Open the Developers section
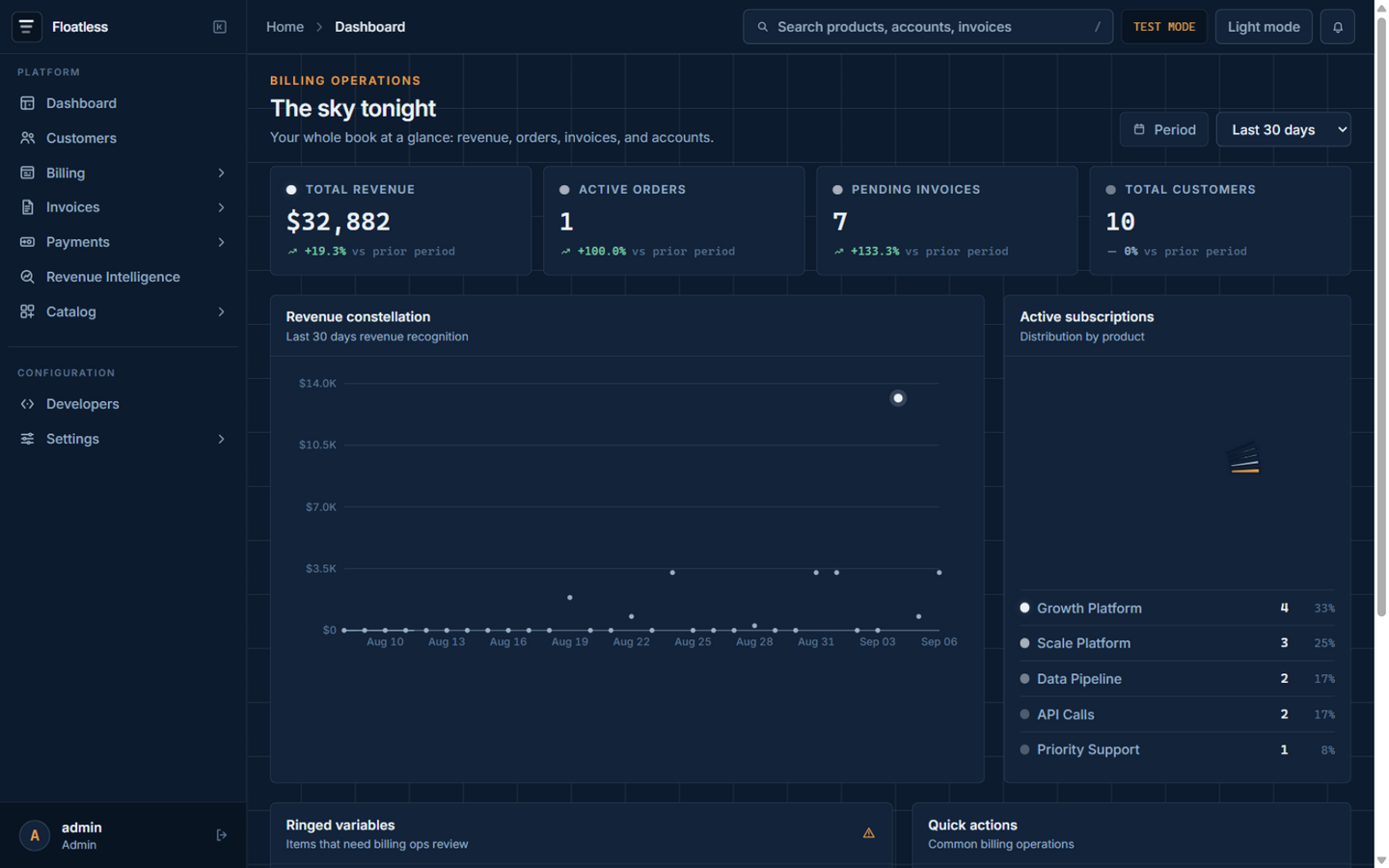 click(123, 404)
